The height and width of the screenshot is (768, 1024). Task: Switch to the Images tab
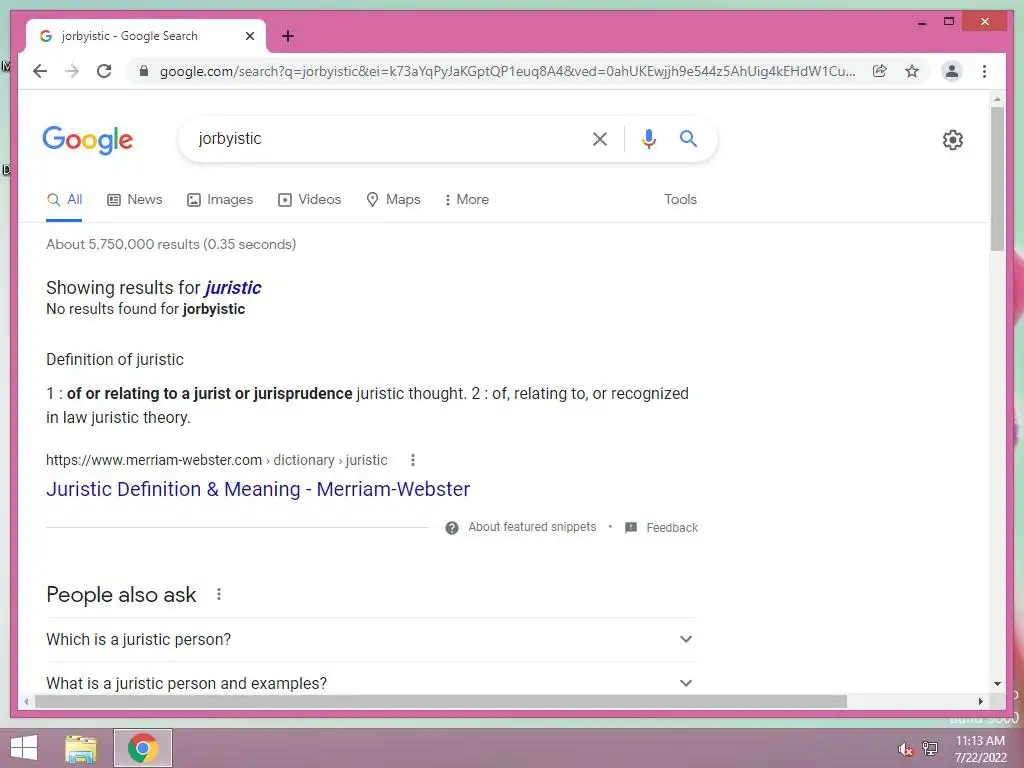[x=220, y=199]
